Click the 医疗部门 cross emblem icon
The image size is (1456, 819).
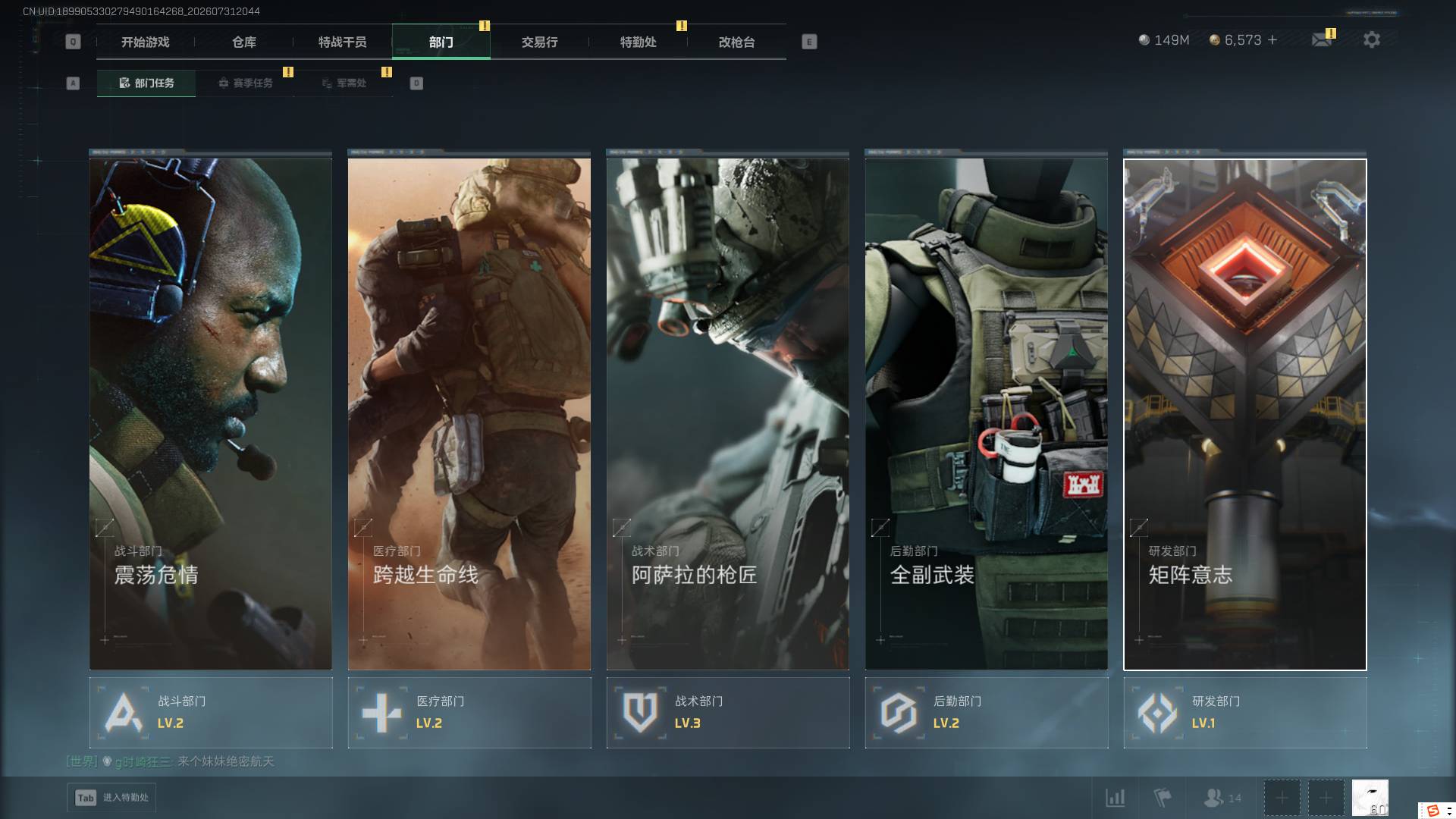(381, 713)
